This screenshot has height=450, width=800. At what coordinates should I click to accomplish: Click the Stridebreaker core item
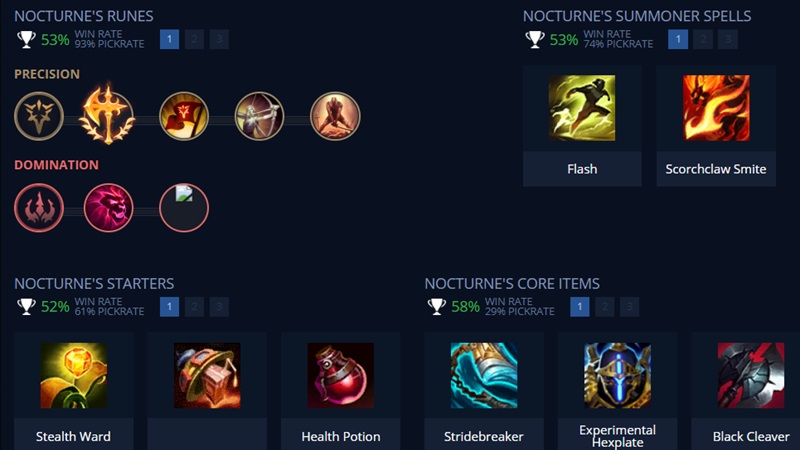(484, 376)
